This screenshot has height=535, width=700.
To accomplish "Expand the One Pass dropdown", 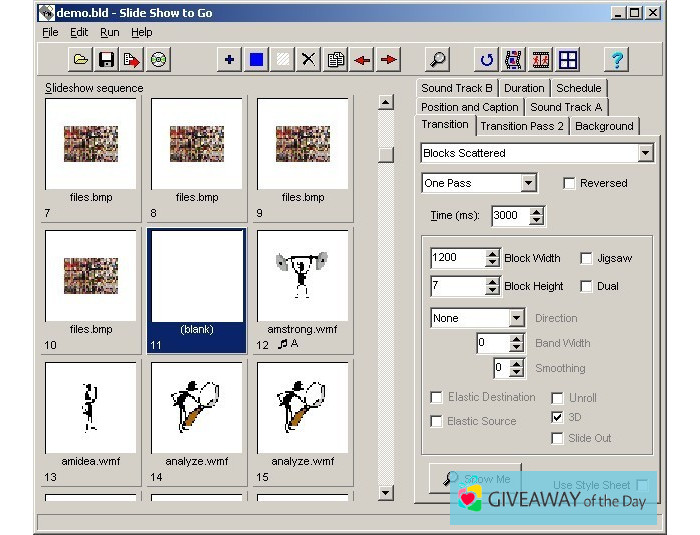I will (529, 184).
